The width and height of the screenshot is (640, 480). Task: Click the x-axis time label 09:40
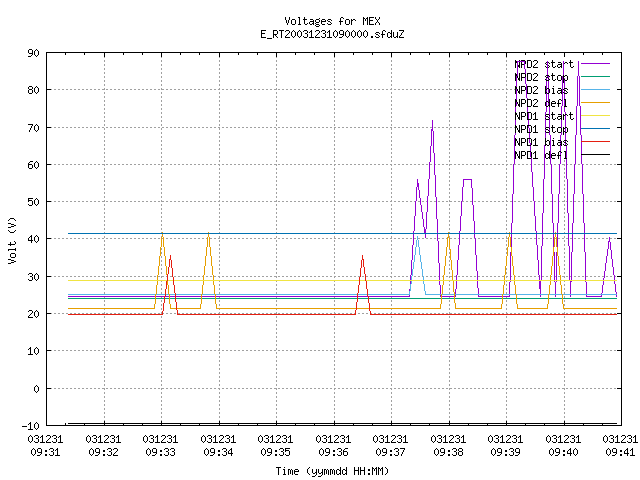(x=564, y=452)
